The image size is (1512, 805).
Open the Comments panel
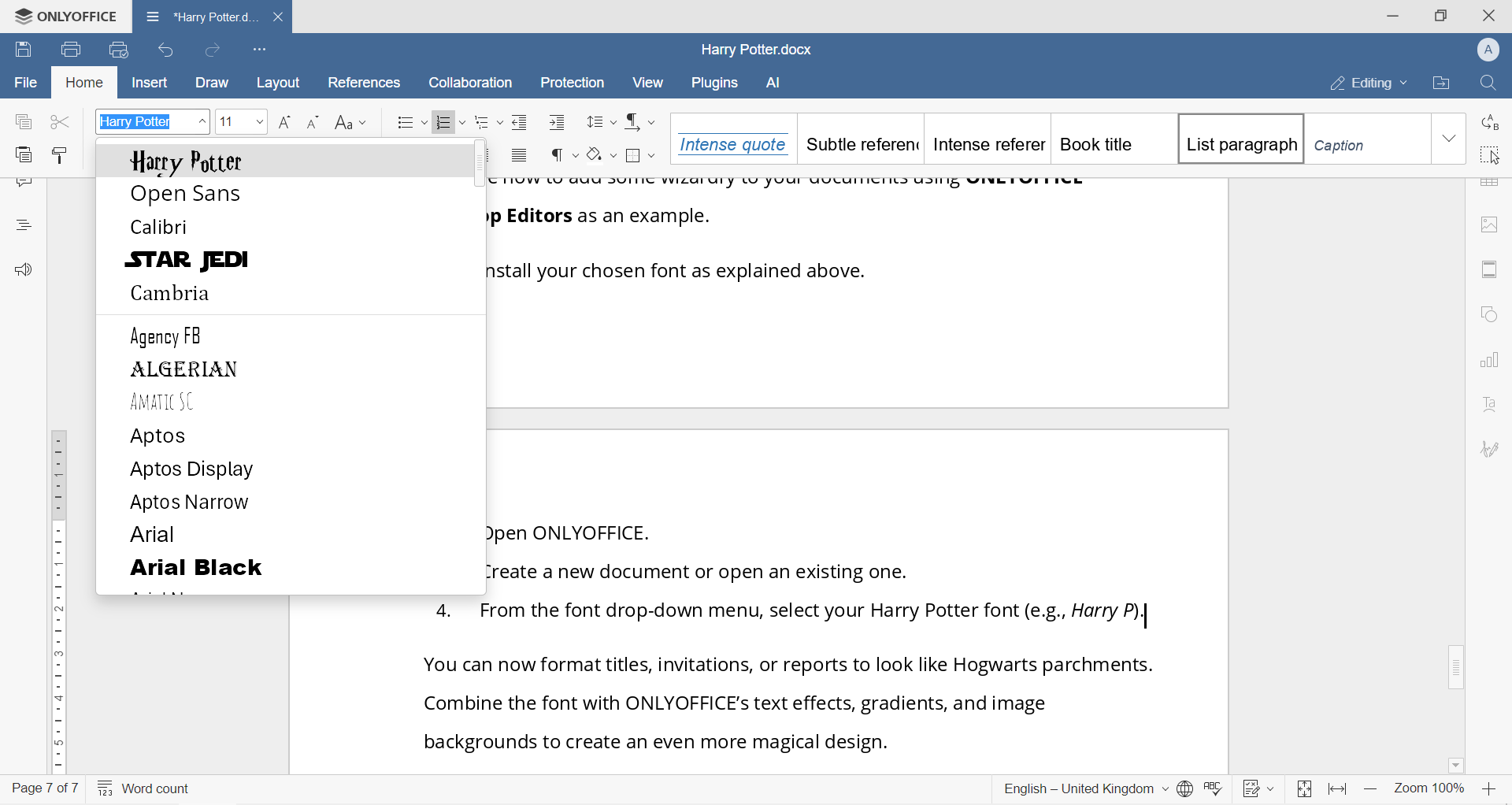click(x=24, y=181)
